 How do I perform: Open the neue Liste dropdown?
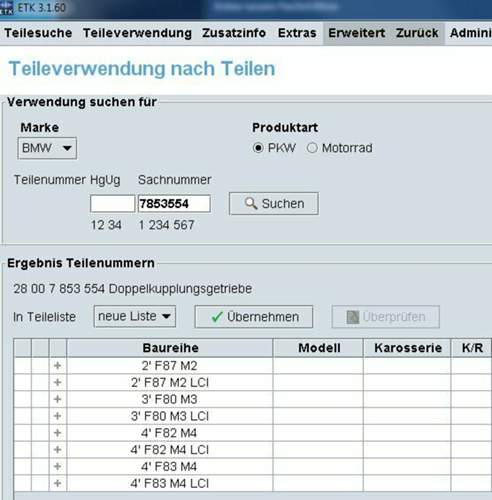coord(135,316)
